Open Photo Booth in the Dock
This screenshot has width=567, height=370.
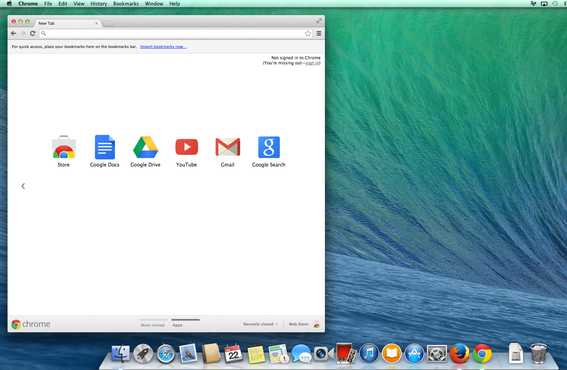coord(346,353)
